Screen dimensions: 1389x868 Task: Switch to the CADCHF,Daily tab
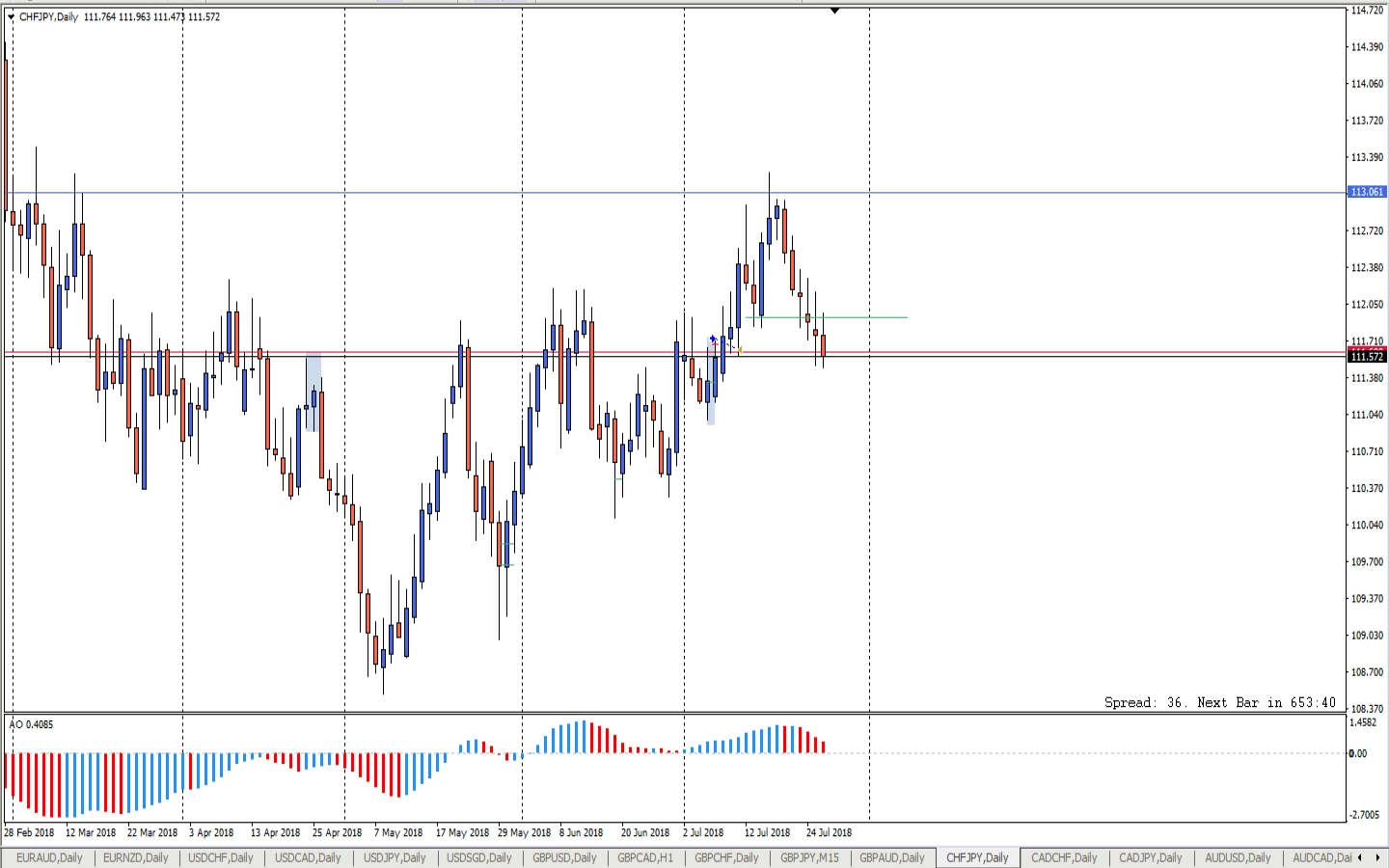tap(1064, 857)
